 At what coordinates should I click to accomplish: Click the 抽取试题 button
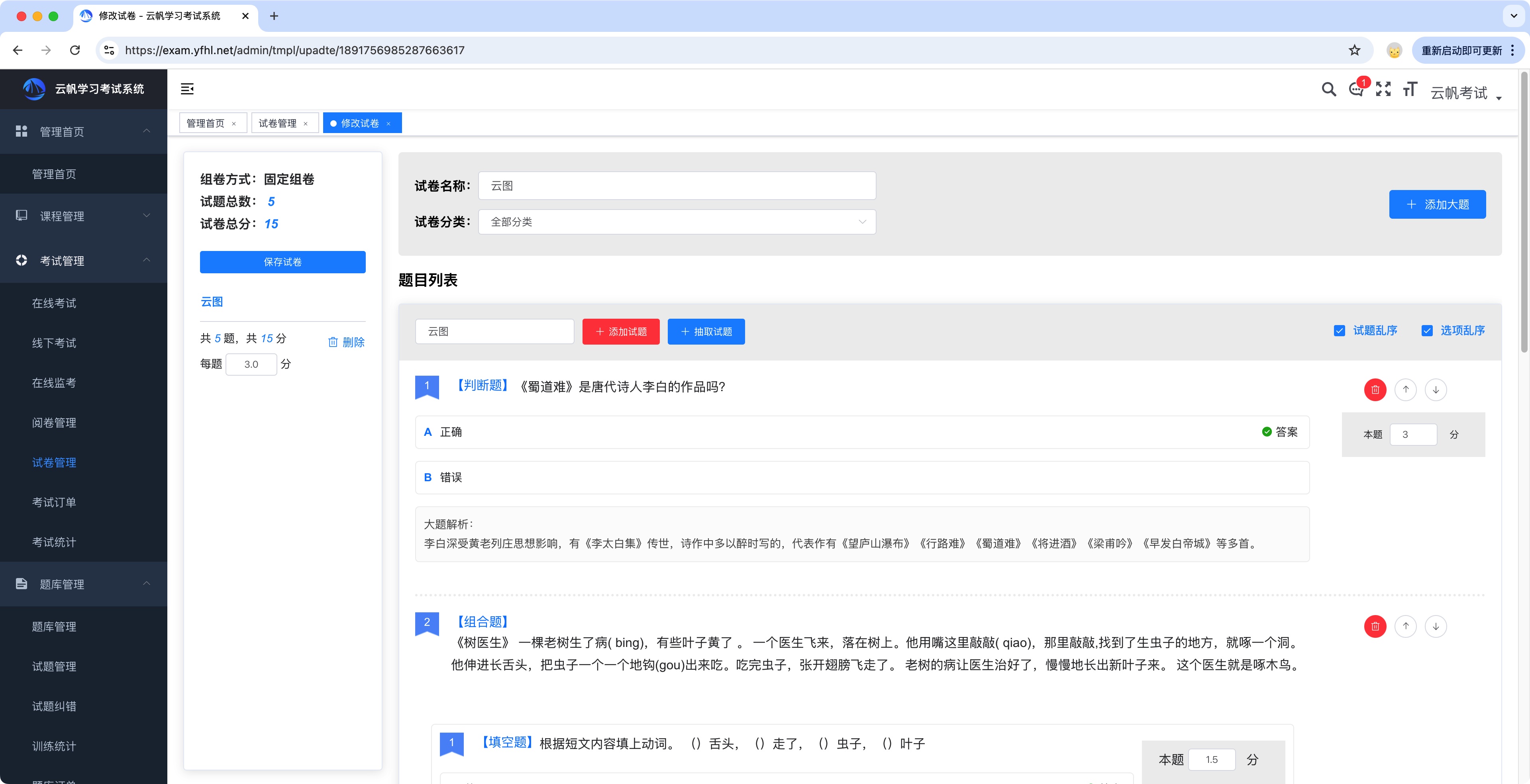click(x=706, y=331)
